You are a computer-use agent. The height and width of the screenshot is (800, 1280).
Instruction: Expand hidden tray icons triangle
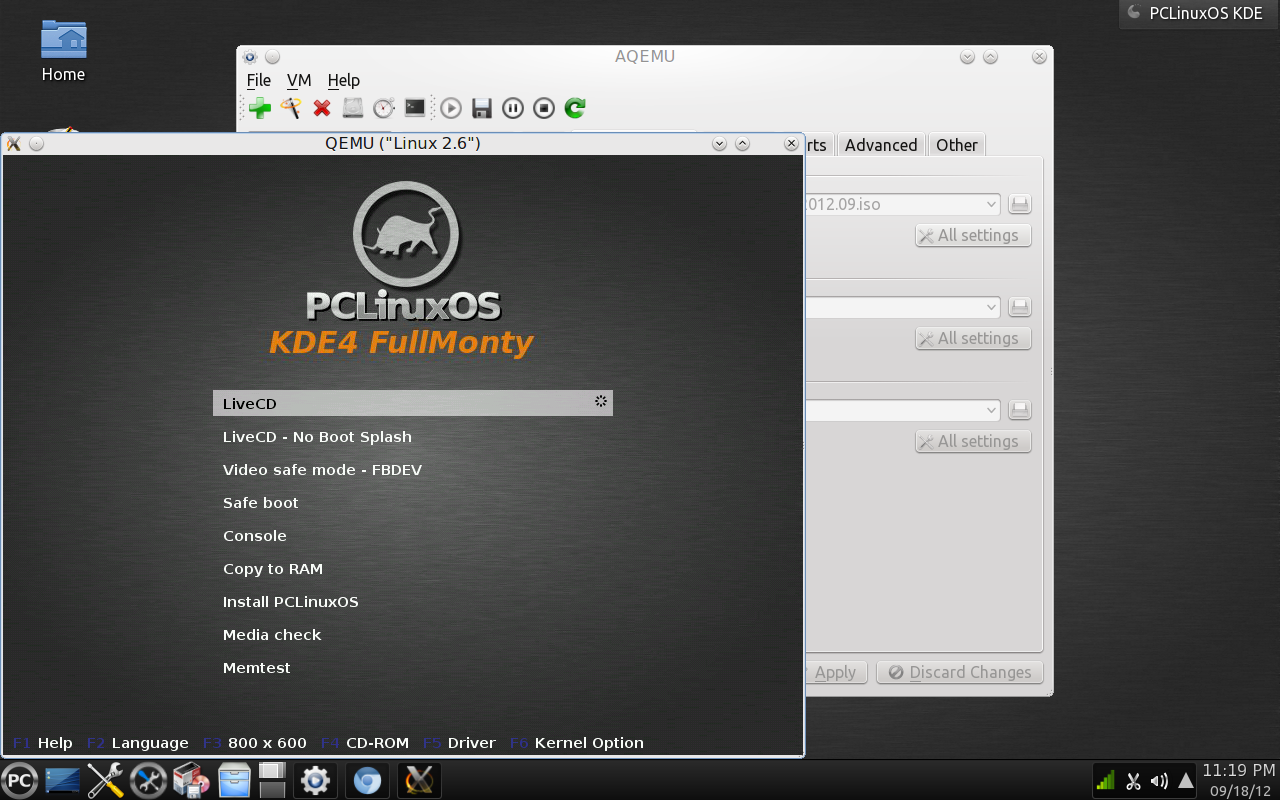pos(1185,780)
